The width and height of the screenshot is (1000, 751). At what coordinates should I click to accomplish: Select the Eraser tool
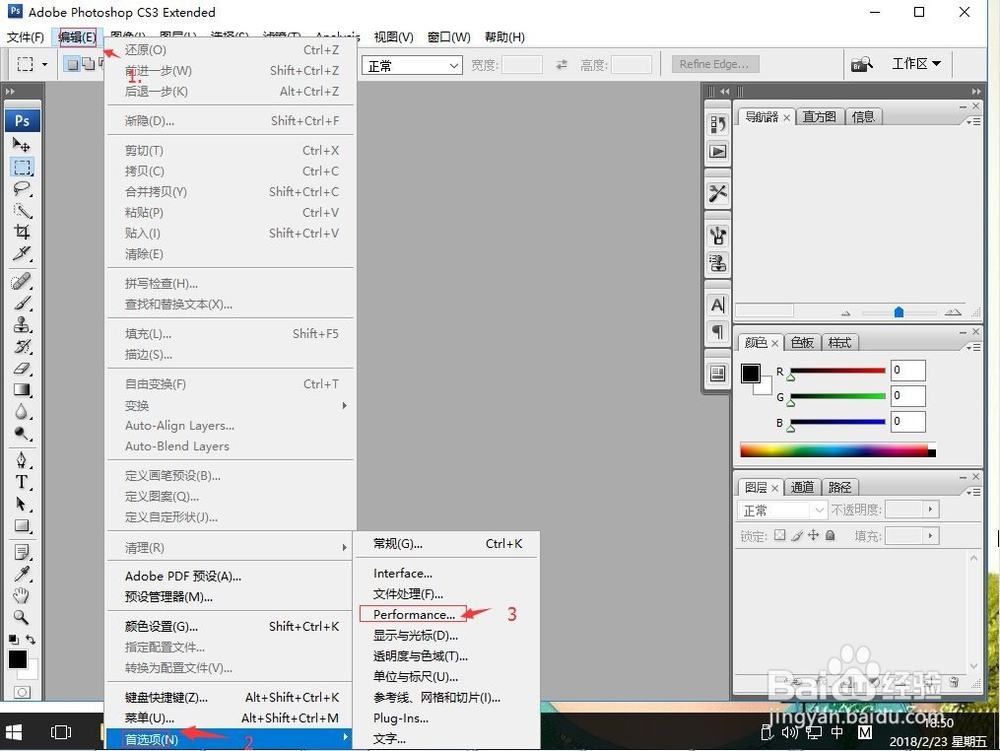tap(22, 368)
